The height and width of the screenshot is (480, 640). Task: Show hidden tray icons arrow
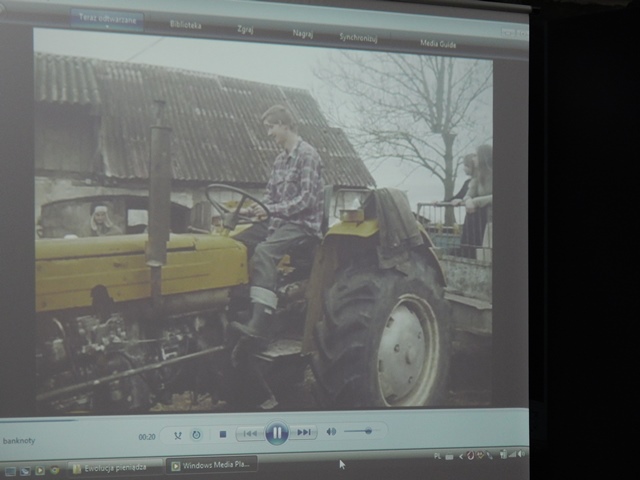[461, 456]
